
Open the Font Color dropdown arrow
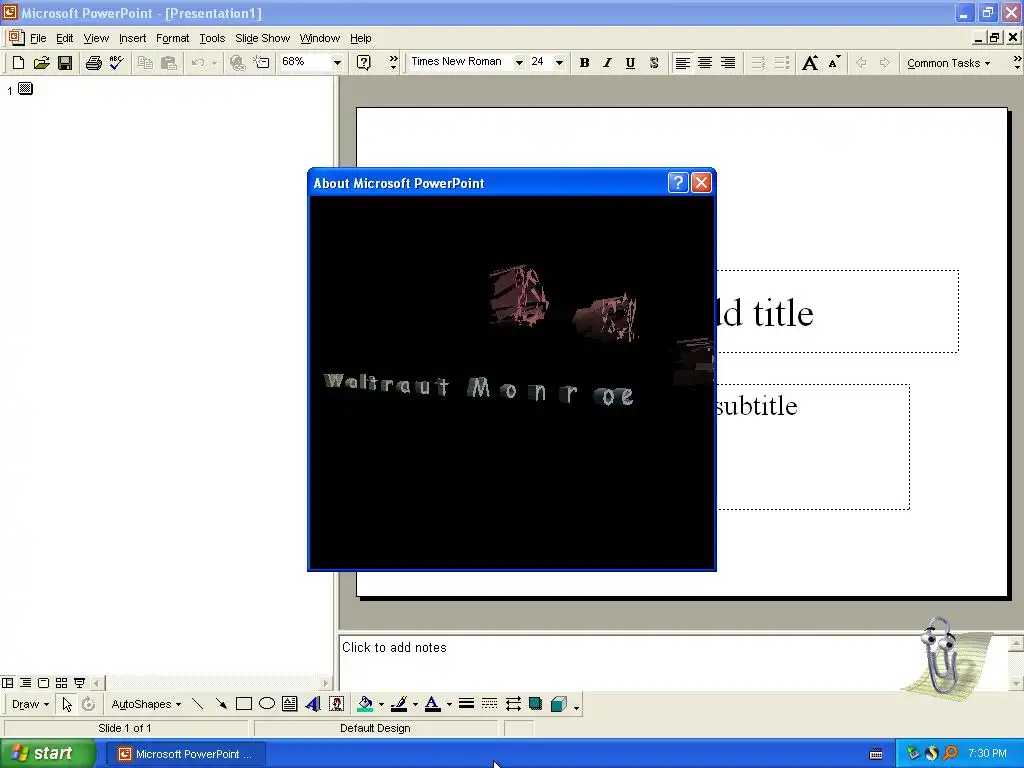pyautogui.click(x=449, y=704)
